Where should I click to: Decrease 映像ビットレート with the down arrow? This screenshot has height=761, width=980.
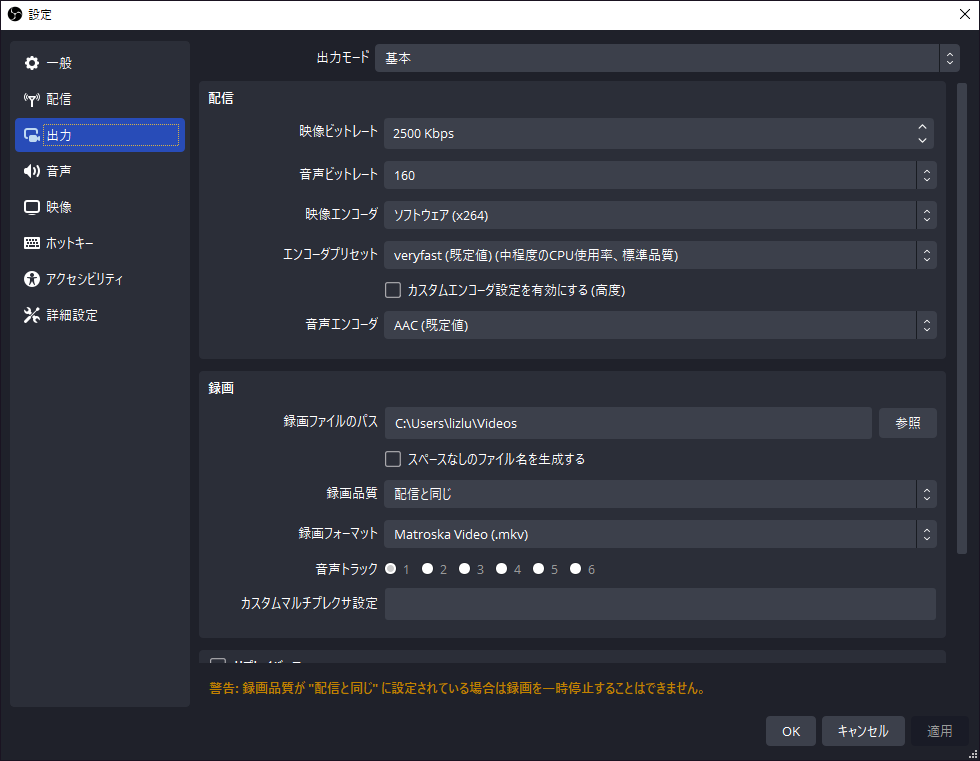(922, 141)
